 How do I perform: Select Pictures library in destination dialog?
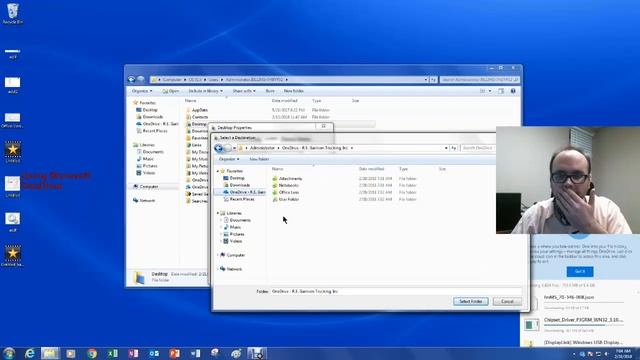tap(237, 234)
